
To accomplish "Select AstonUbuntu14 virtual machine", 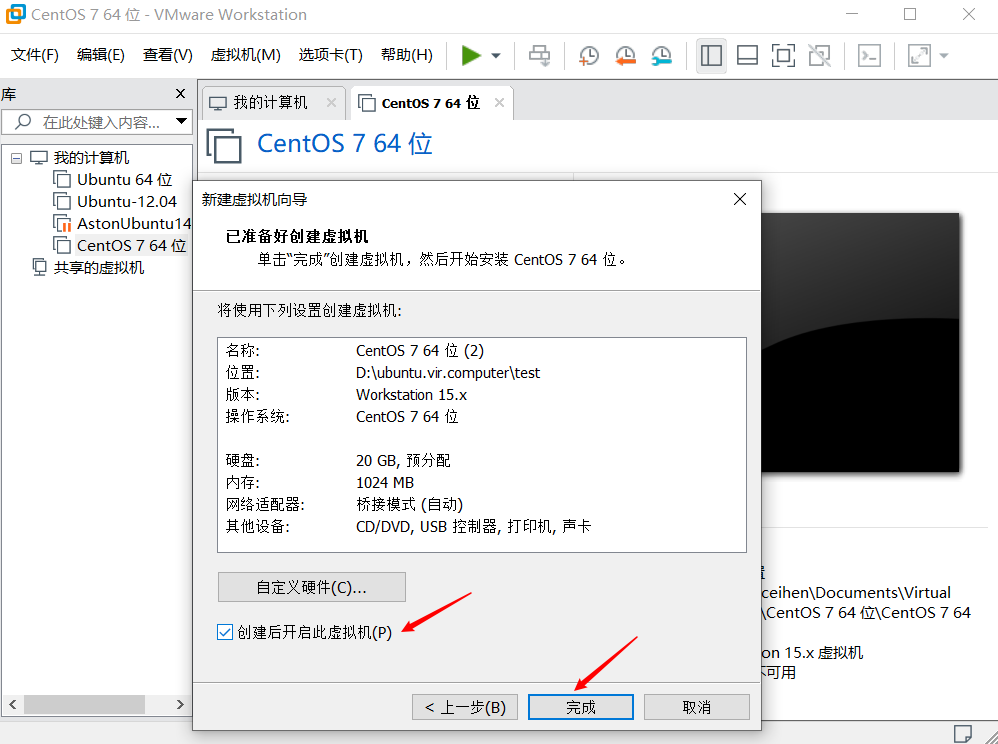I will click(134, 223).
